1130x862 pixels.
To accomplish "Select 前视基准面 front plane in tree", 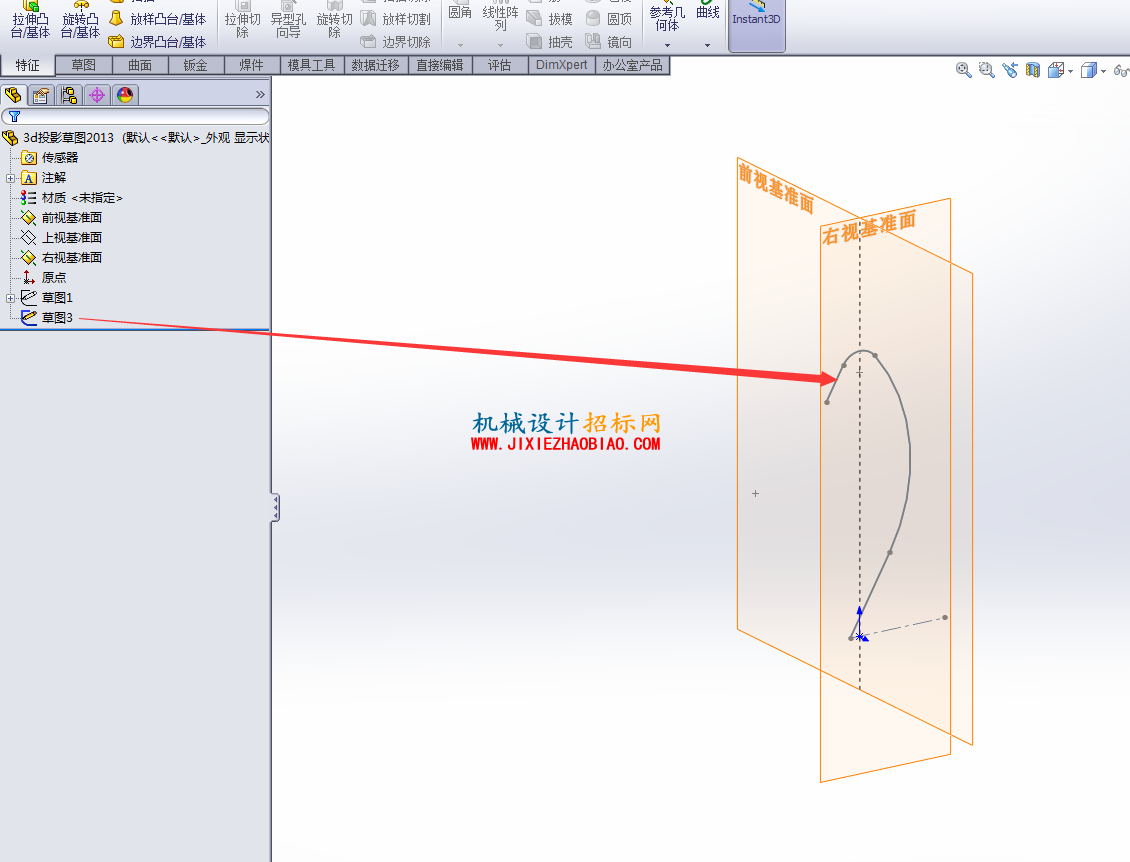I will 62,217.
